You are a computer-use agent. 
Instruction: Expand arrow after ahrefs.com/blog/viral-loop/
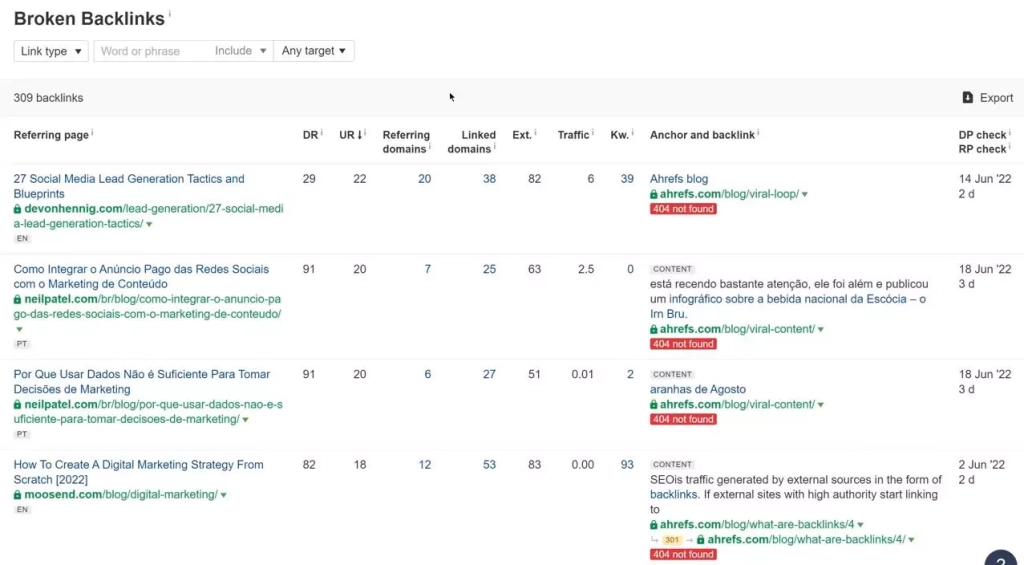click(805, 195)
